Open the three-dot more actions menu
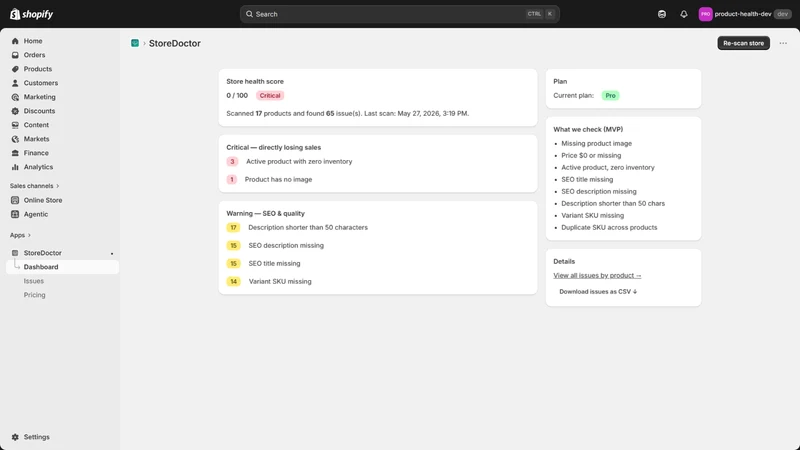Image resolution: width=800 pixels, height=450 pixels. point(783,43)
